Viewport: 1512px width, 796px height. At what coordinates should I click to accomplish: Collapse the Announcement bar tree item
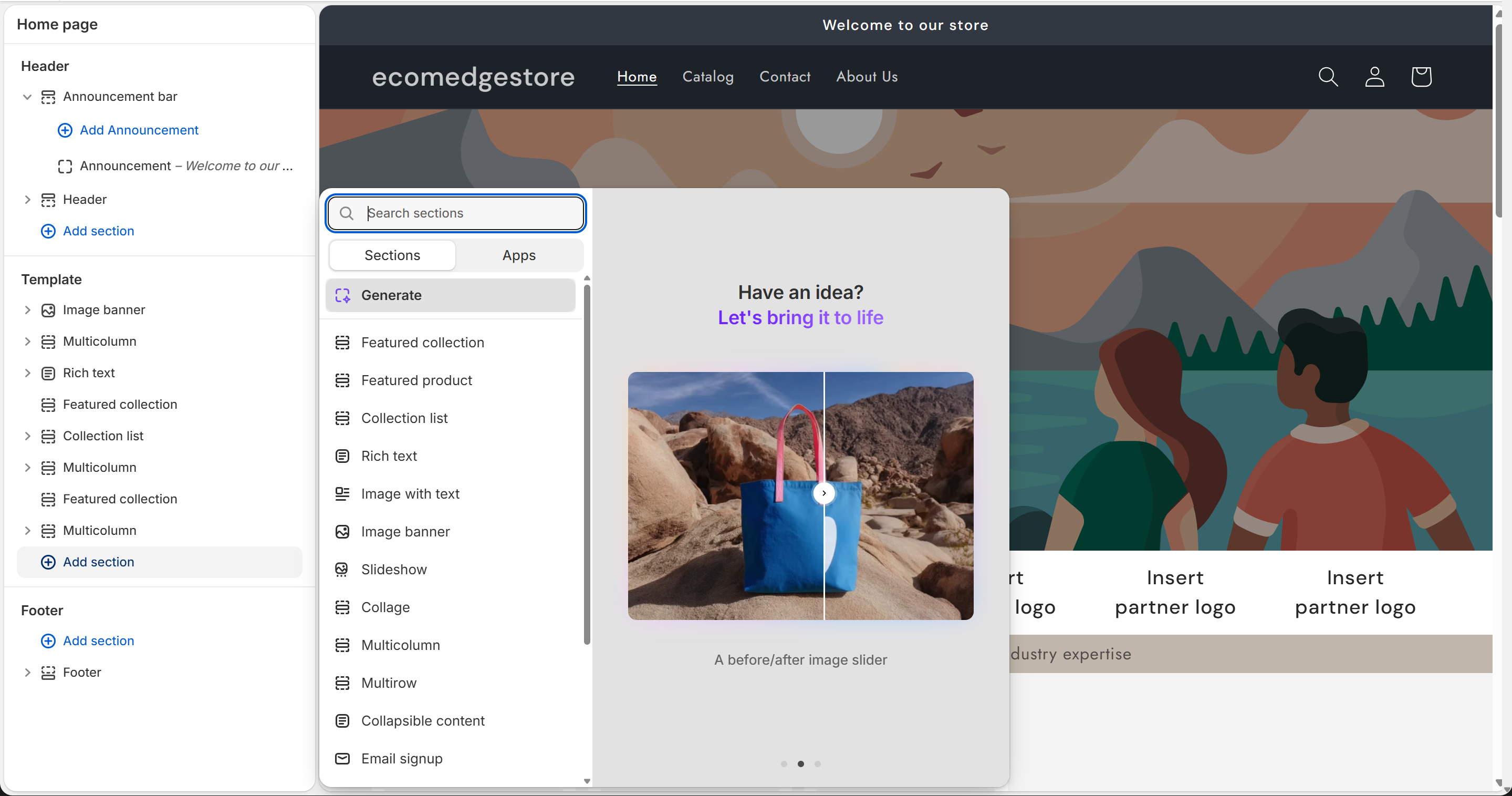[27, 97]
